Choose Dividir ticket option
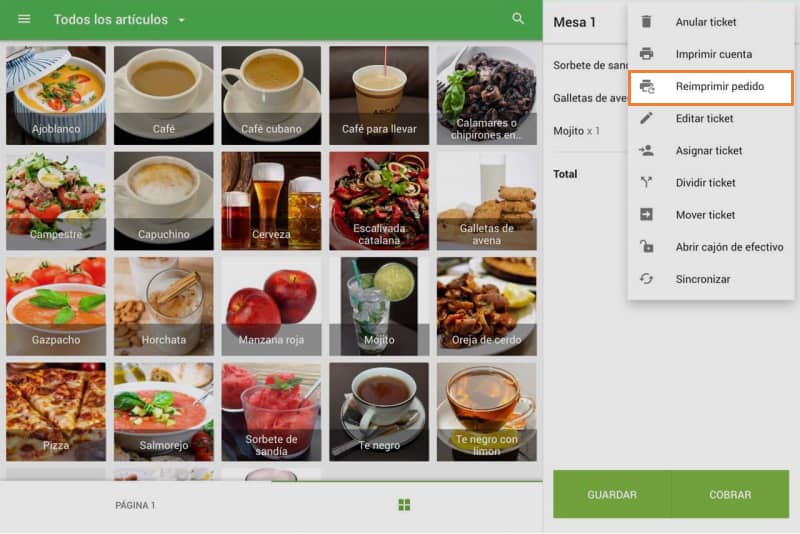 [711, 183]
